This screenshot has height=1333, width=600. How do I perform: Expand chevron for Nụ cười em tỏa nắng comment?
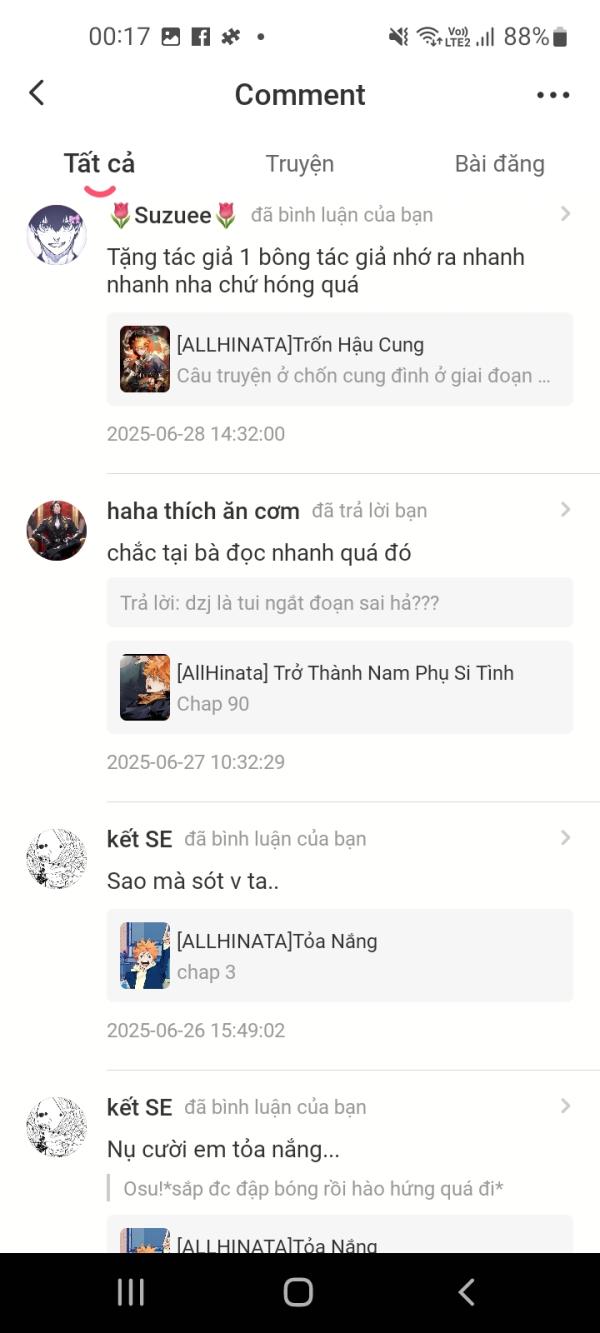pos(565,1106)
